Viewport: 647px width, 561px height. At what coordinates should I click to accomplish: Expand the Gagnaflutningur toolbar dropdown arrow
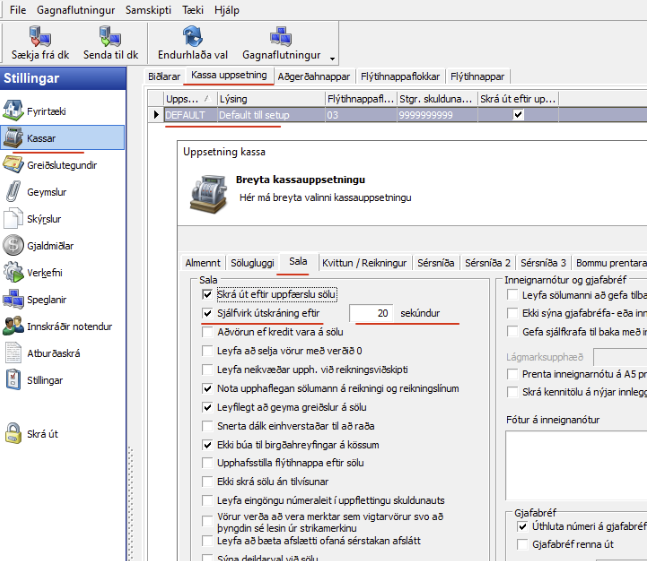click(333, 58)
